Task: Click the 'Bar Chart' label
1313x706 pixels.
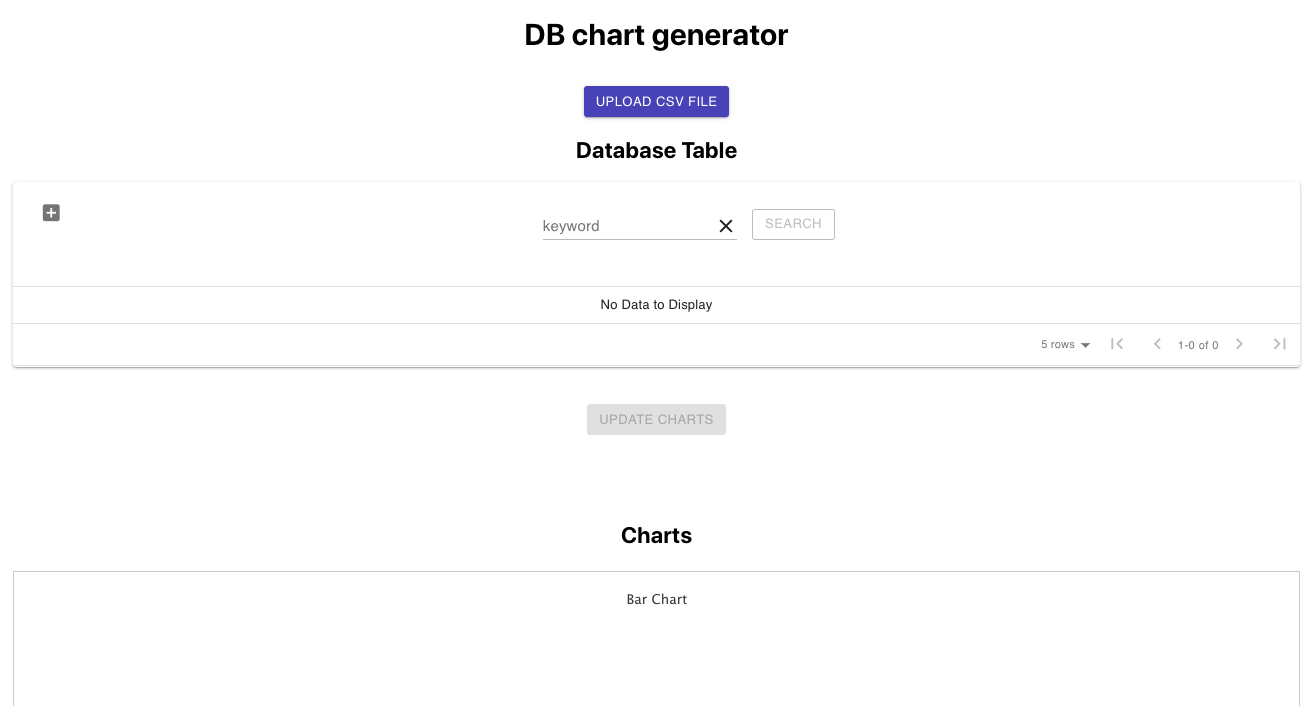Action: [656, 599]
